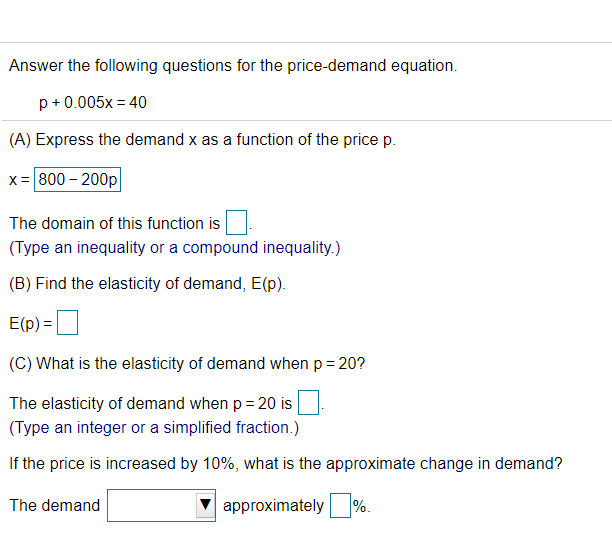The image size is (612, 550).
Task: Click the 'The elasticity of demand when p = 20 is' label
Action: point(151,404)
